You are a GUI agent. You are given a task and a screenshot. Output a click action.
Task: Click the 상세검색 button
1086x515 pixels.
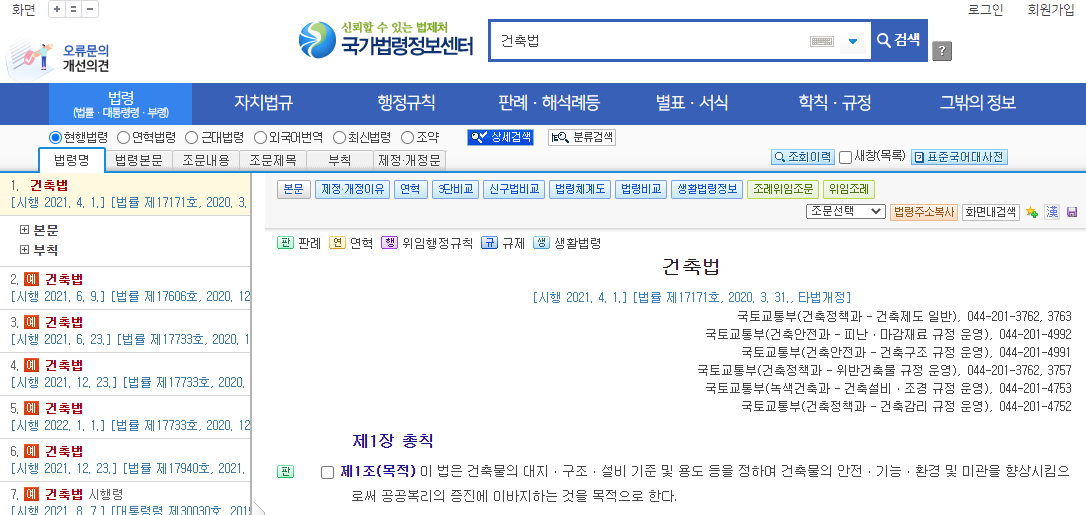pos(501,137)
